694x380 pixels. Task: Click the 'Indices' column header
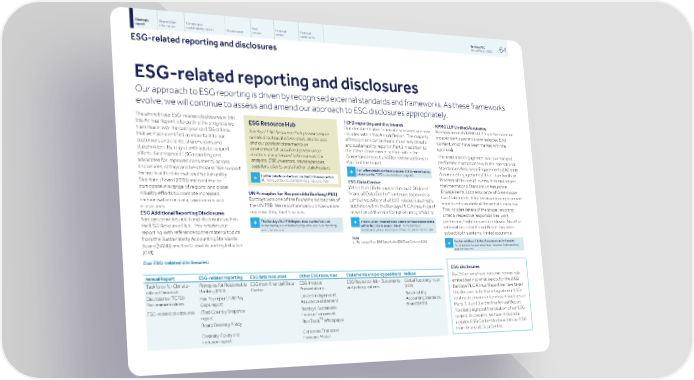[x=410, y=274]
